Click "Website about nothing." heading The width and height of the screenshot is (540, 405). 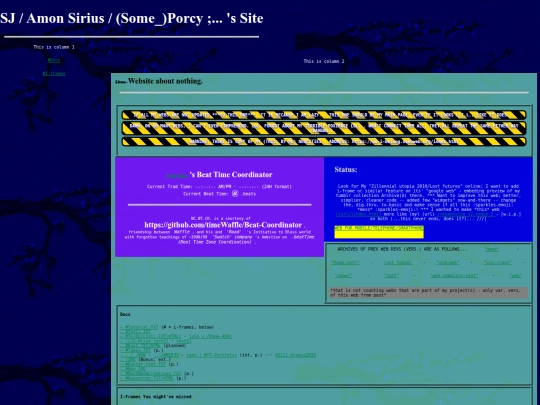[165, 81]
